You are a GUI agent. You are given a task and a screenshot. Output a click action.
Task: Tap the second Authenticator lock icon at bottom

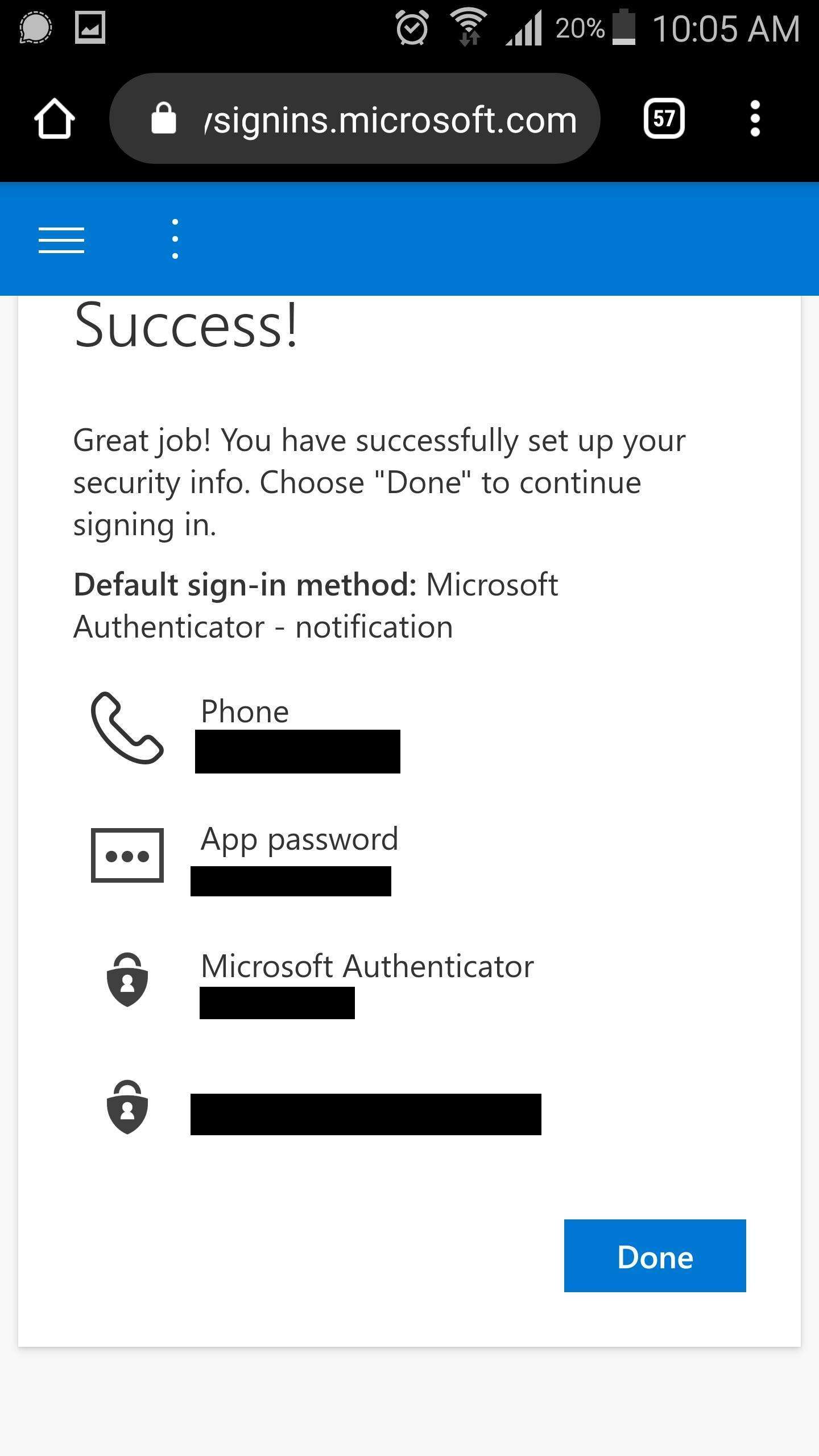tap(127, 1107)
